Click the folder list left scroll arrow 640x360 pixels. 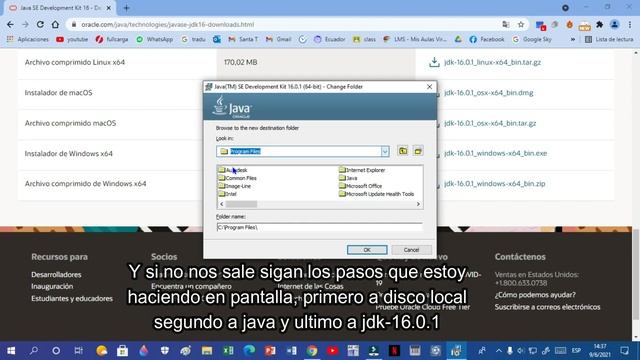pyautogui.click(x=222, y=204)
